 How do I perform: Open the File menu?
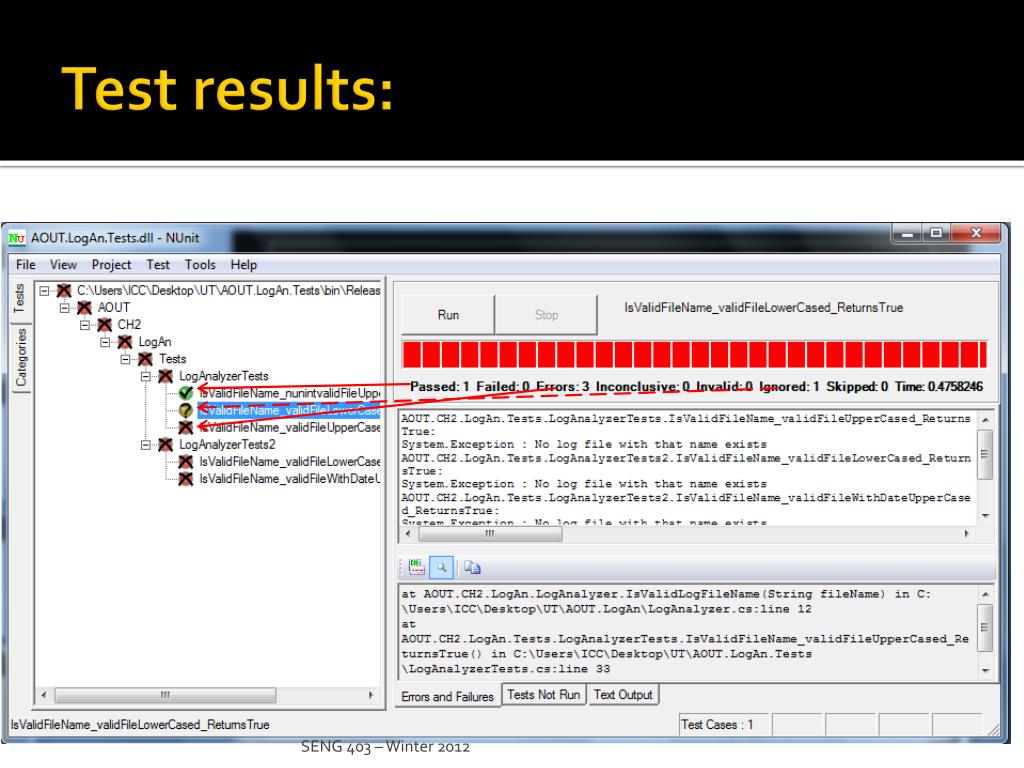(x=25, y=264)
